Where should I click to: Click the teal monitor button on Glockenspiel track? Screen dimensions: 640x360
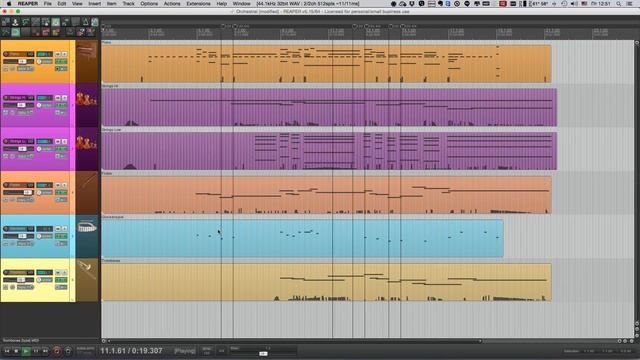click(44, 229)
